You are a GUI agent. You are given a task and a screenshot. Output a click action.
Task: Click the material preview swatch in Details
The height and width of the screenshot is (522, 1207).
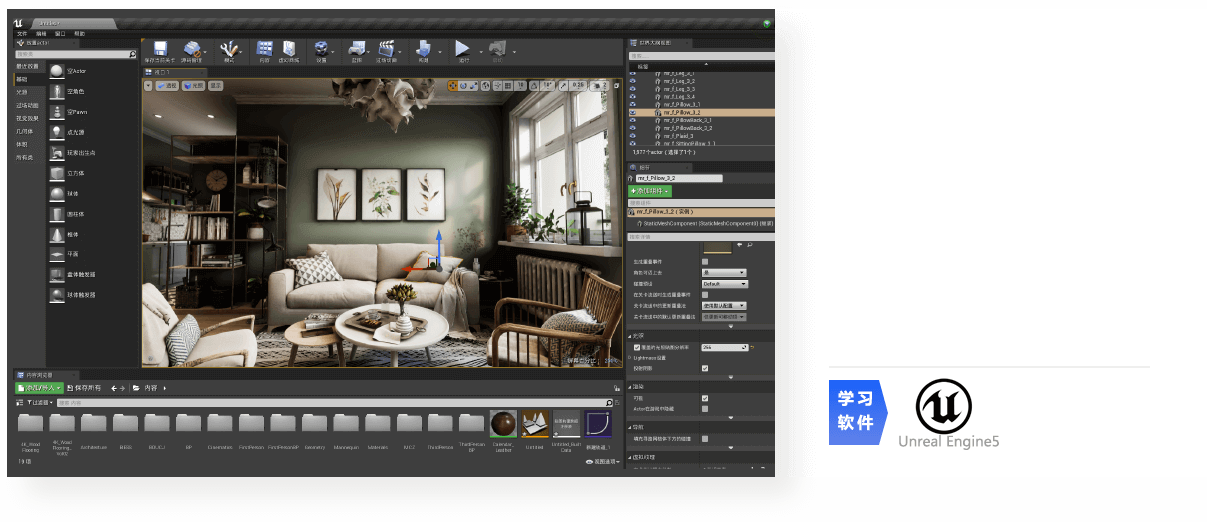[716, 247]
